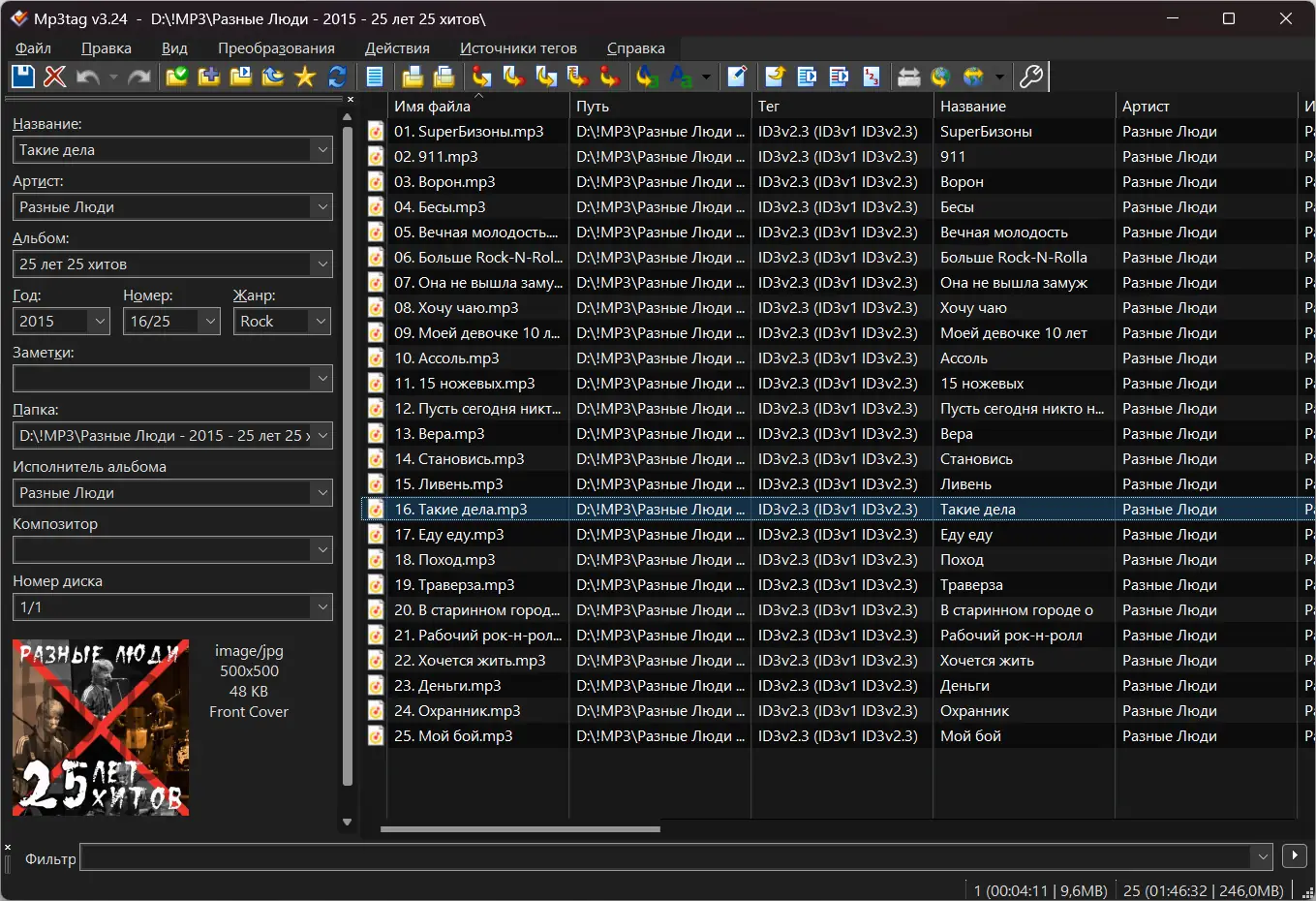1316x901 pixels.
Task: Open the tag sources dropdown arrow
Action: coord(998,77)
